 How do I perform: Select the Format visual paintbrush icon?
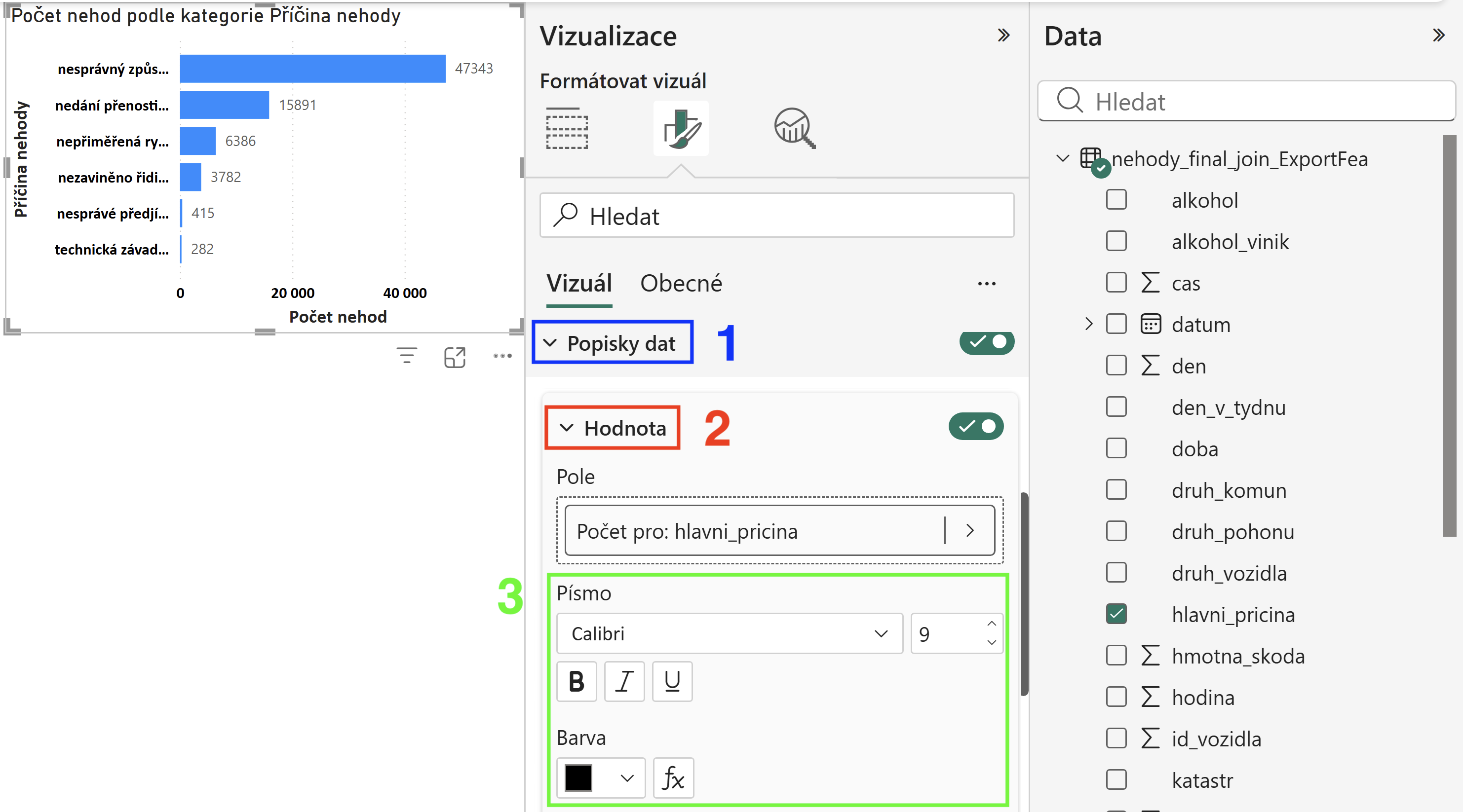click(681, 128)
